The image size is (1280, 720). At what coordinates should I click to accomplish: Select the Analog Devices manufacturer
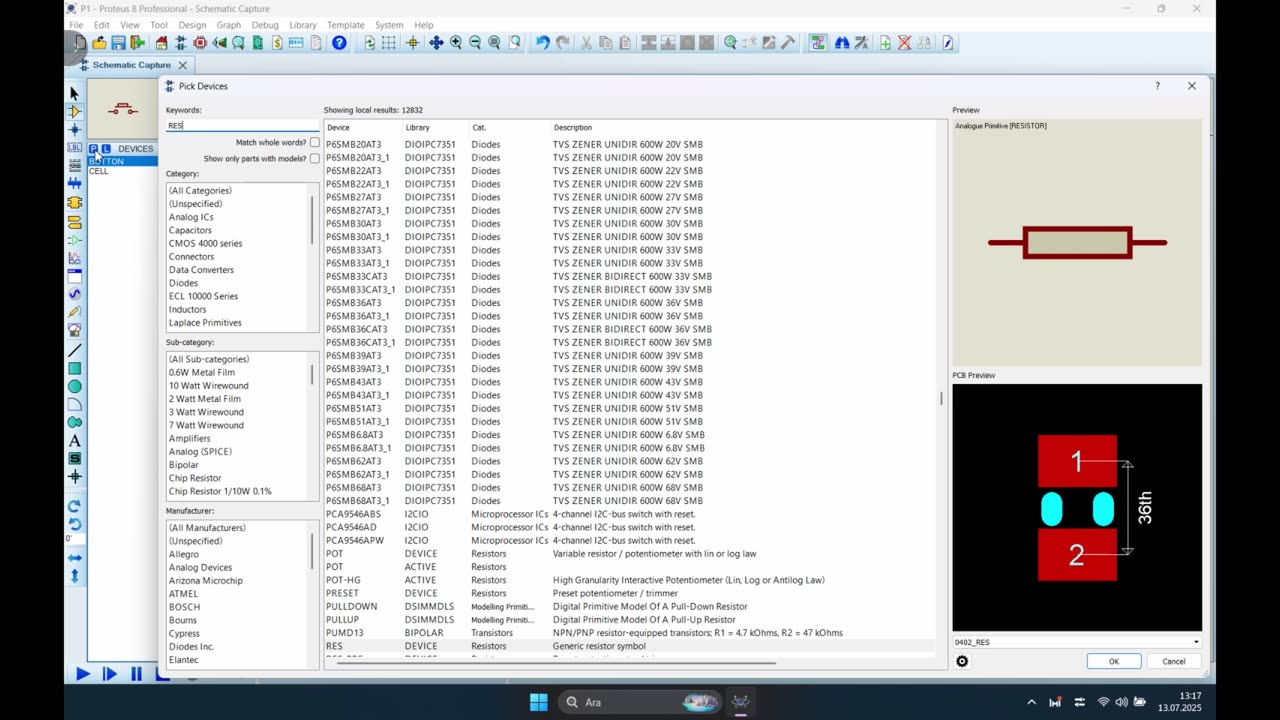click(200, 567)
